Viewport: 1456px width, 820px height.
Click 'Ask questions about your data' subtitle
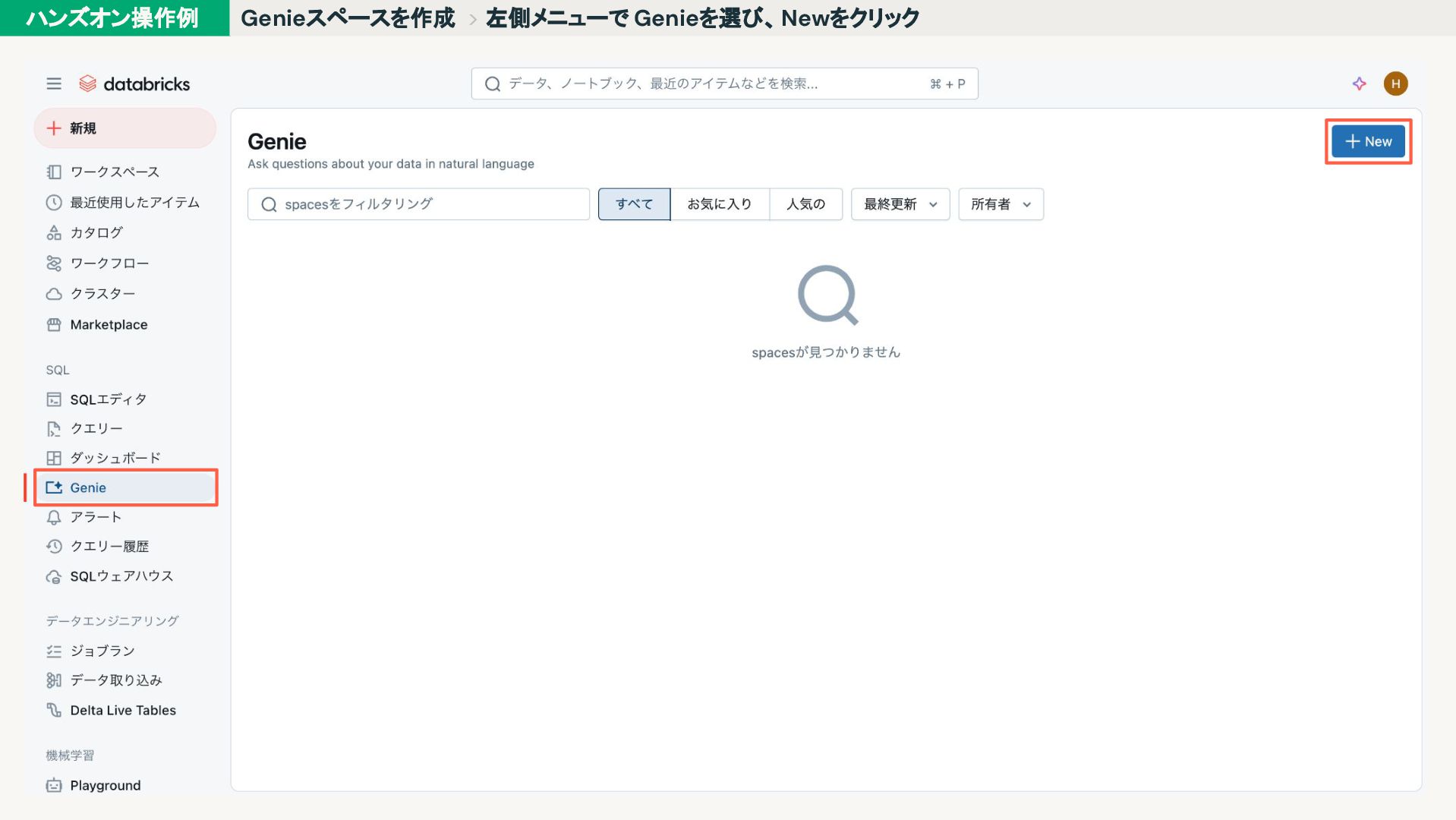(391, 164)
